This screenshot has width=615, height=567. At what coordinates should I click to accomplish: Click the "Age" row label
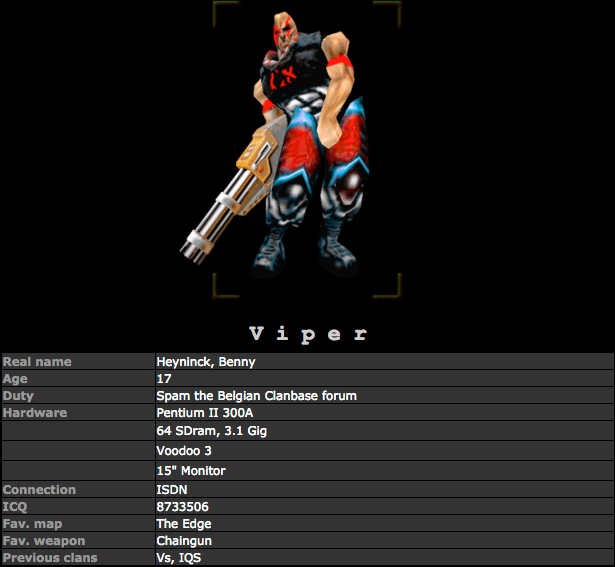[16, 379]
